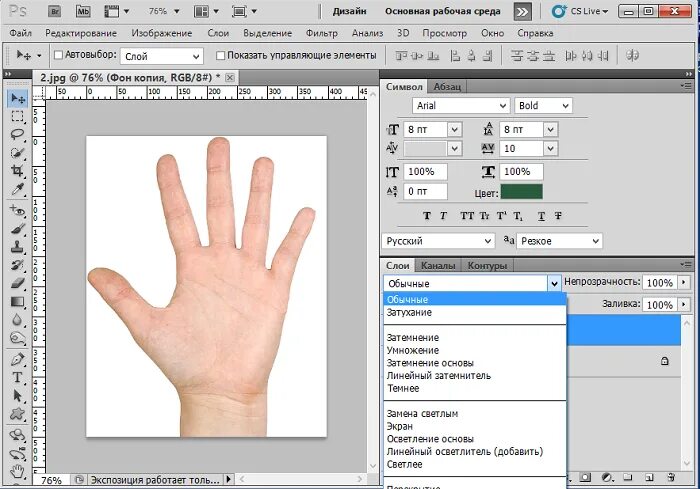Click the text color swatch next to Цвет
Image resolution: width=700 pixels, height=489 pixels.
[x=521, y=192]
